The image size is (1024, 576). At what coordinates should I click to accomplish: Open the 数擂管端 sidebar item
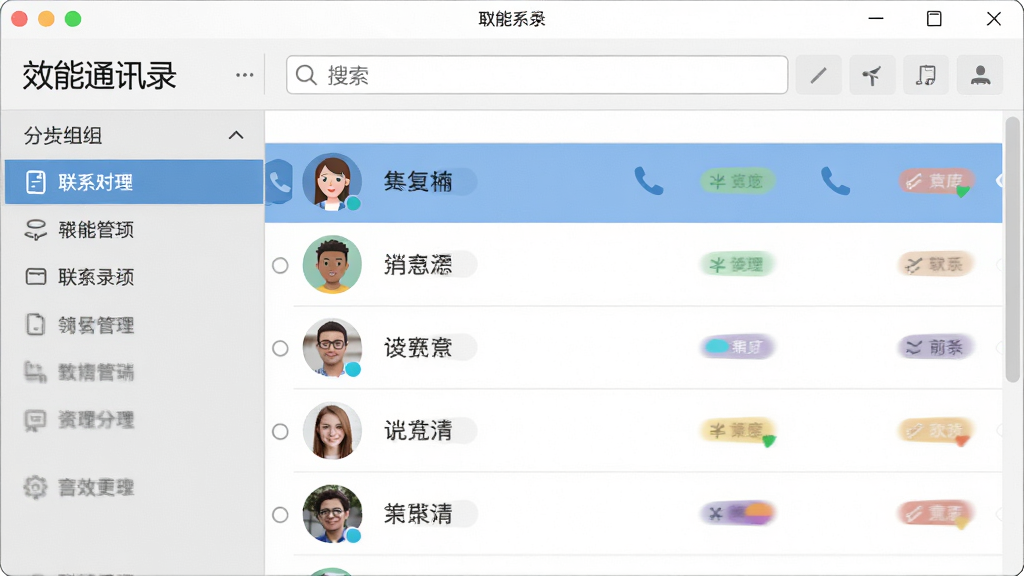(134, 373)
